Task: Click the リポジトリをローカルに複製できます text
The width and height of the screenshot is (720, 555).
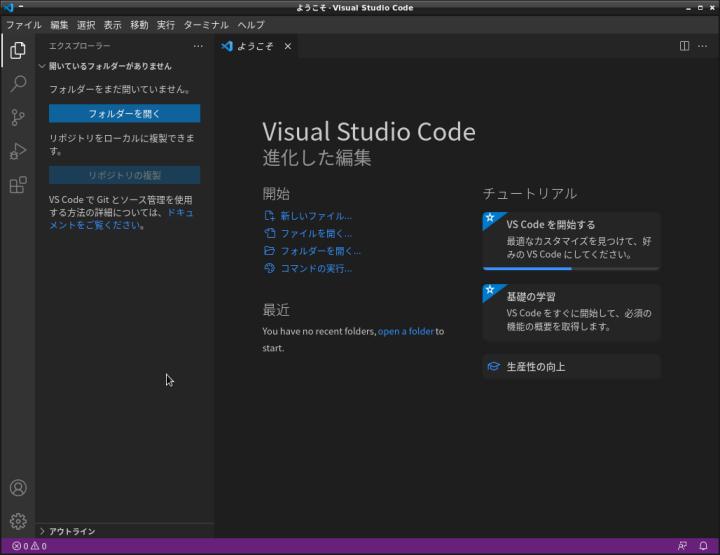Action: (121, 144)
